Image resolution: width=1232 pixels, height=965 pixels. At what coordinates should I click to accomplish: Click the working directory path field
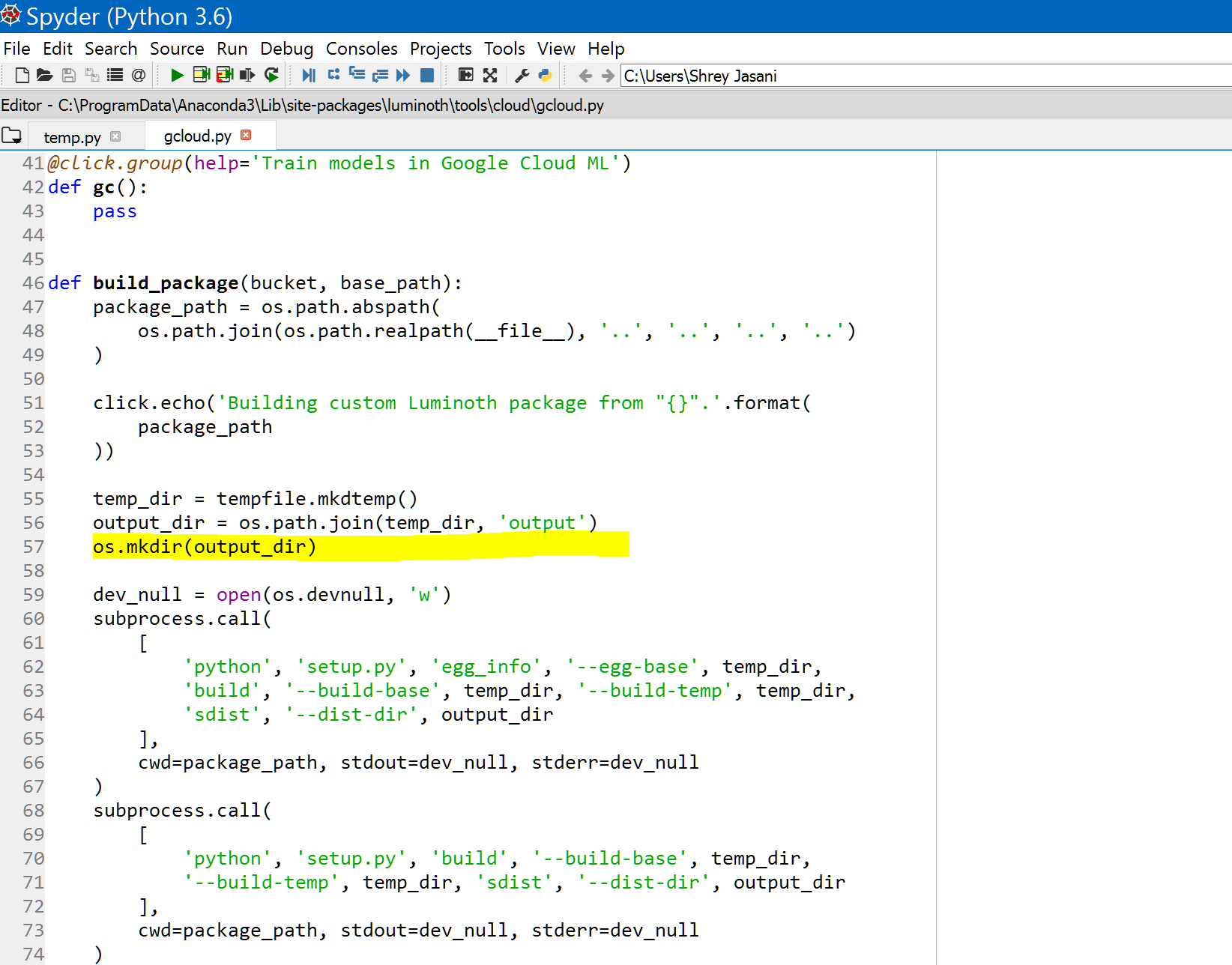tap(749, 75)
